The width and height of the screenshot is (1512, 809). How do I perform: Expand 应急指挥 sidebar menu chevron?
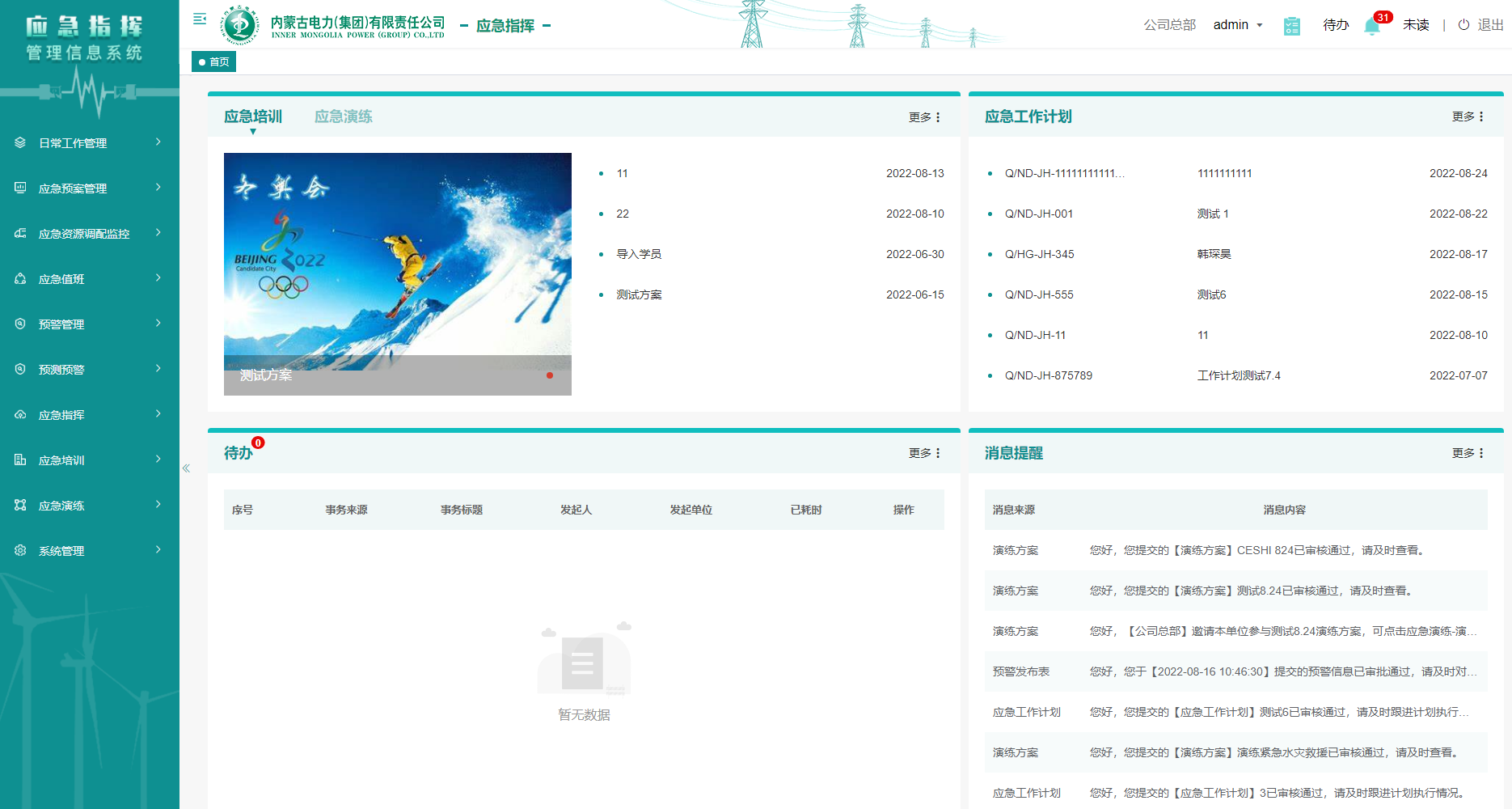tap(158, 414)
